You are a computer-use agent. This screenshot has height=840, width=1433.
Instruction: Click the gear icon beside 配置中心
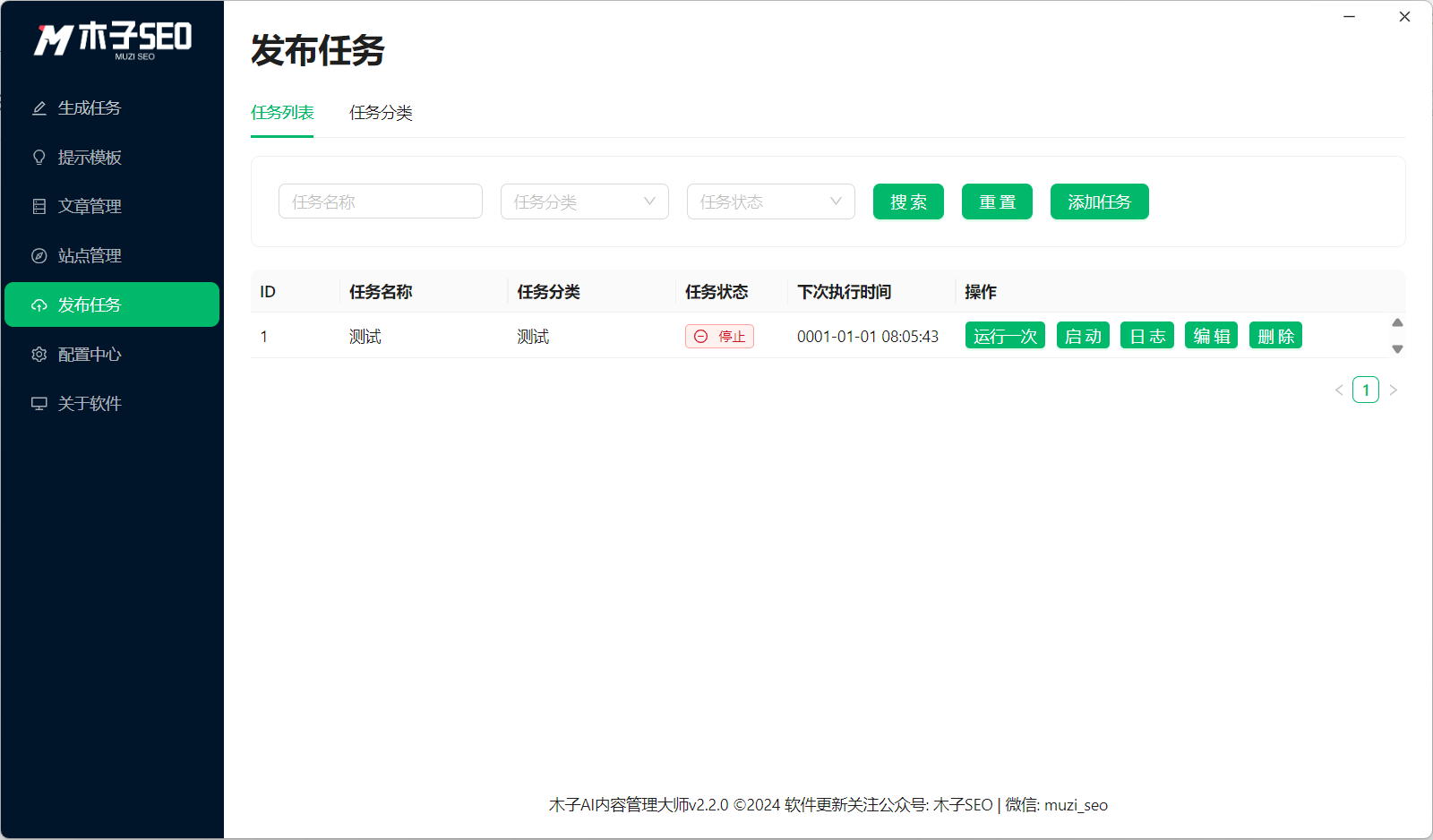(39, 355)
